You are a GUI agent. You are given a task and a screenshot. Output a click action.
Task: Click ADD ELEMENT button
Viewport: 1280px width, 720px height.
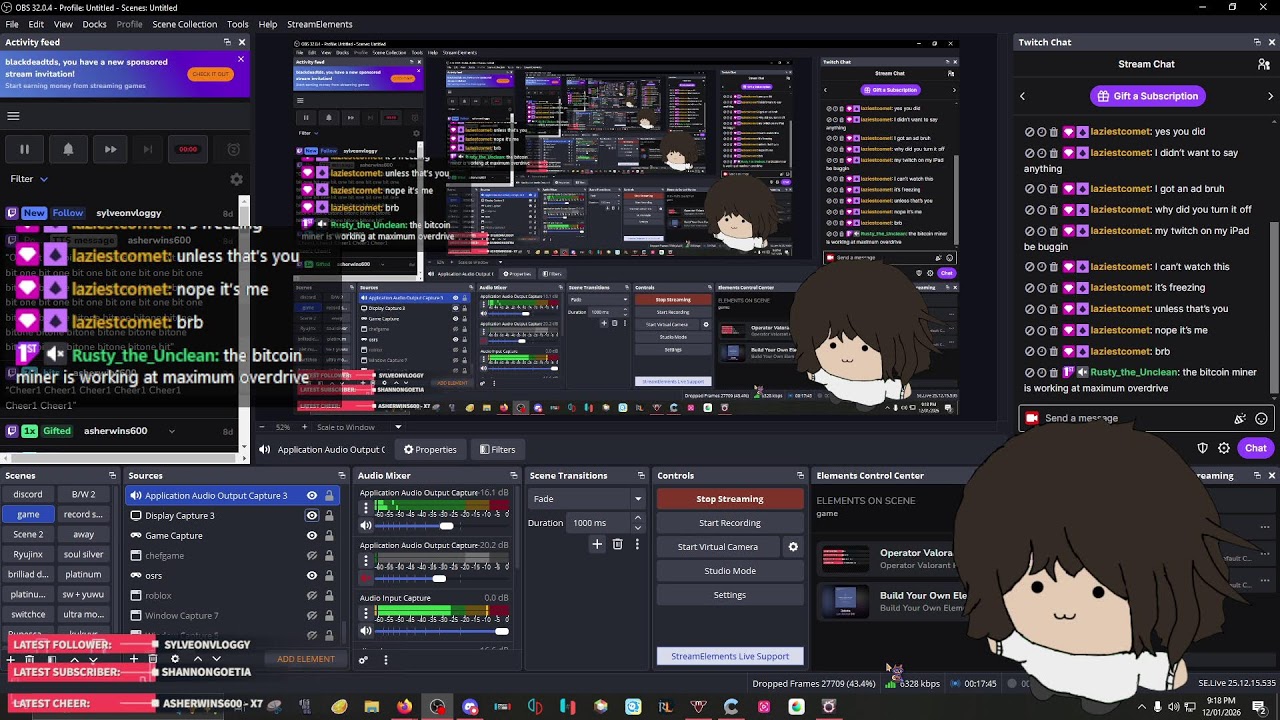tap(306, 659)
